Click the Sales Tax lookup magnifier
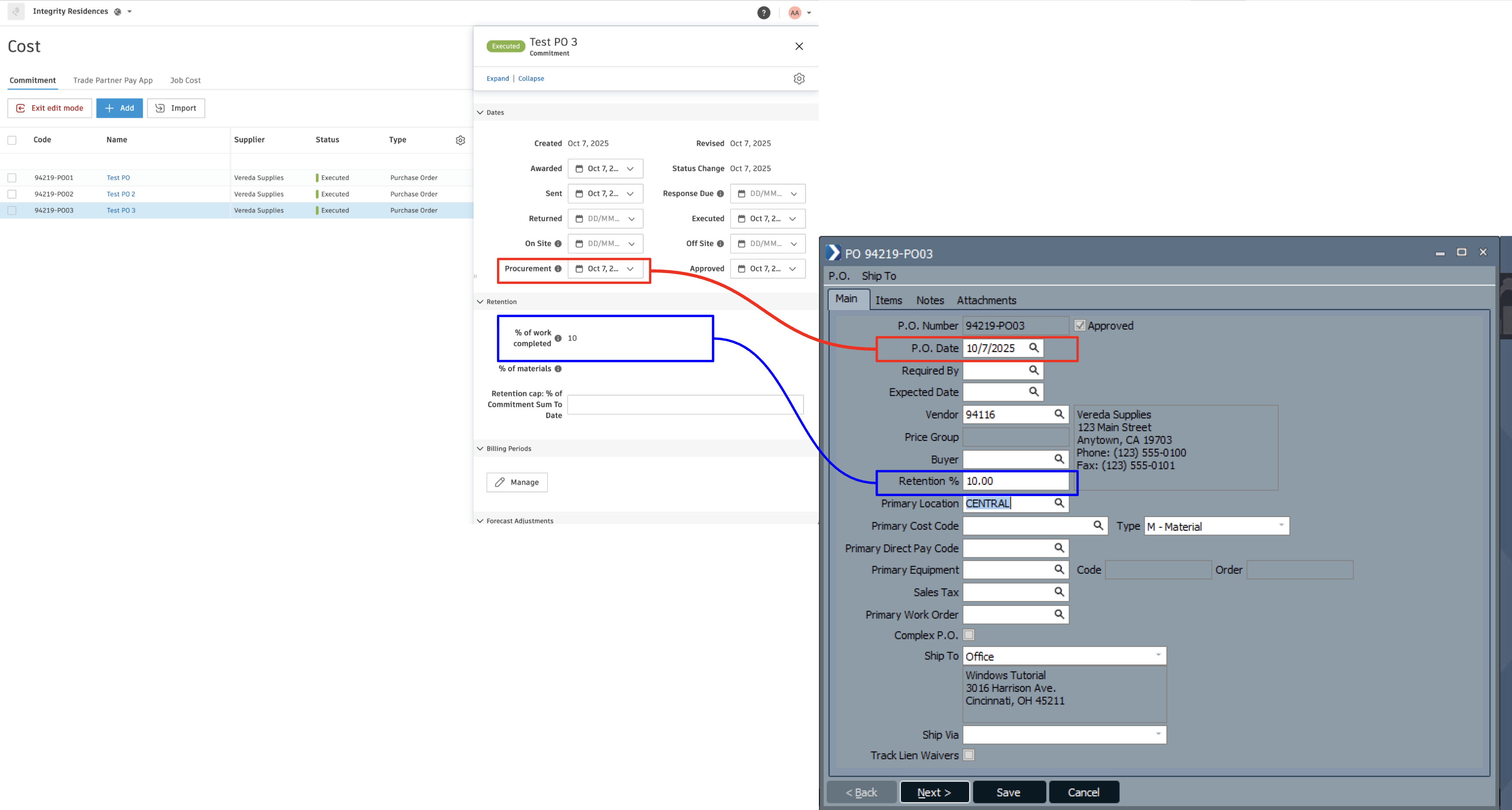The width and height of the screenshot is (1512, 810). [1058, 592]
